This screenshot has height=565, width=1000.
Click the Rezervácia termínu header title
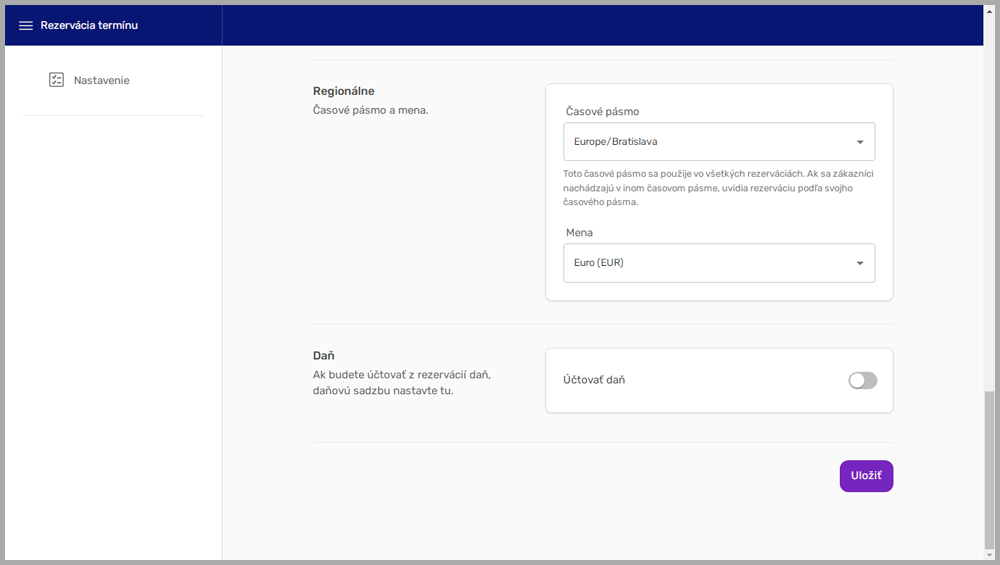[89, 26]
